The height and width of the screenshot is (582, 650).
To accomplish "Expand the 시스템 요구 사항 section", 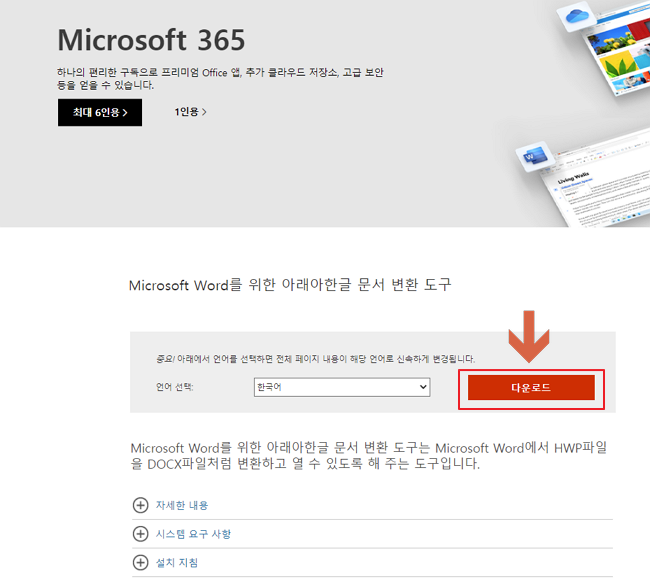I will 193,534.
